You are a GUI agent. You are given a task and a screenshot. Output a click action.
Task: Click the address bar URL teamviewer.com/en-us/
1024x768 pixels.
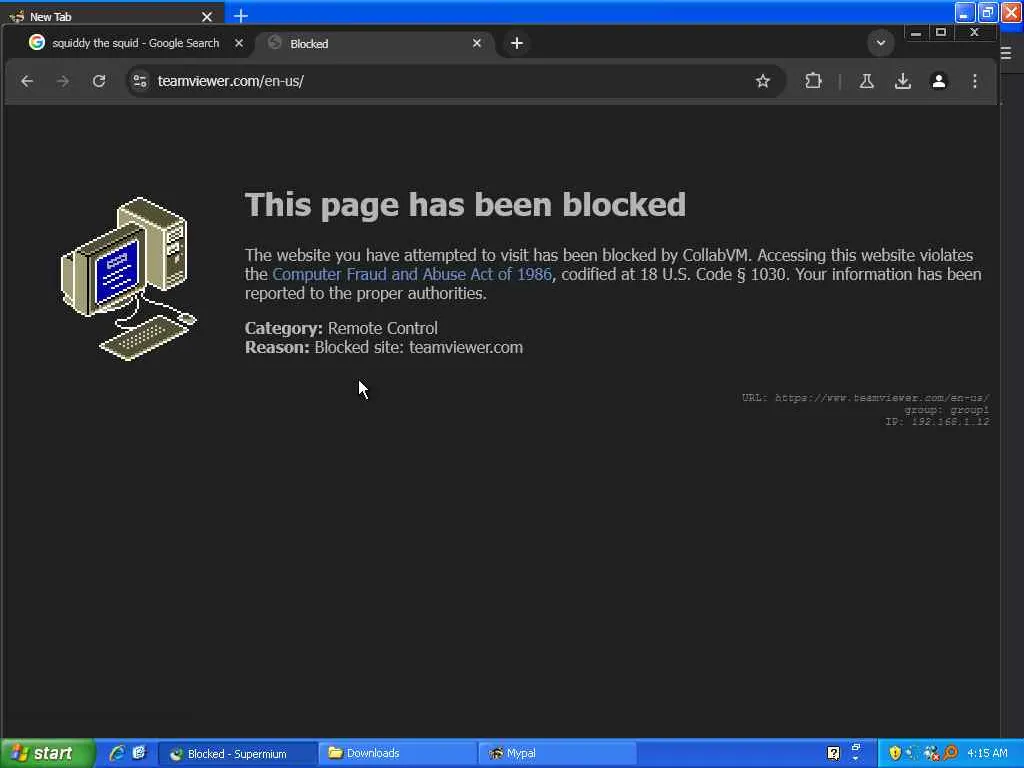coord(231,81)
